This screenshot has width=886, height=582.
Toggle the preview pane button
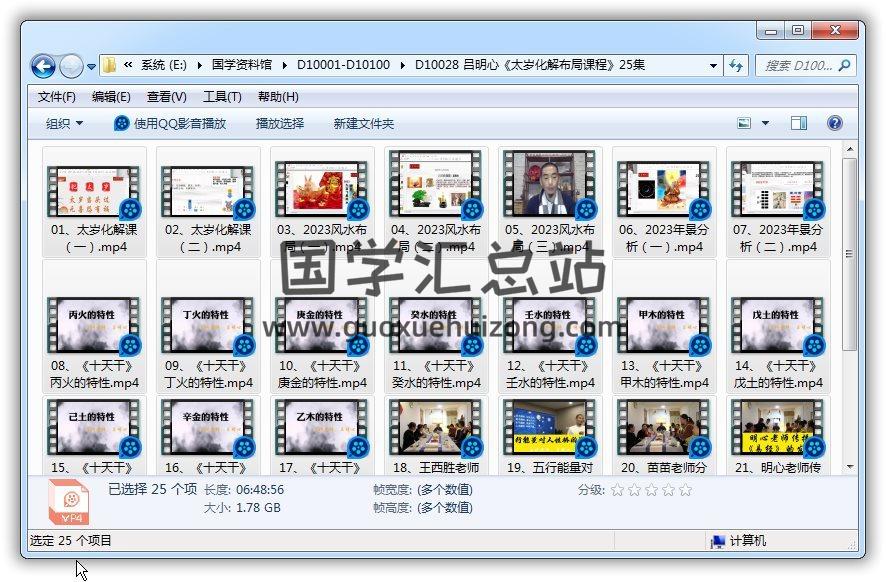tap(798, 123)
